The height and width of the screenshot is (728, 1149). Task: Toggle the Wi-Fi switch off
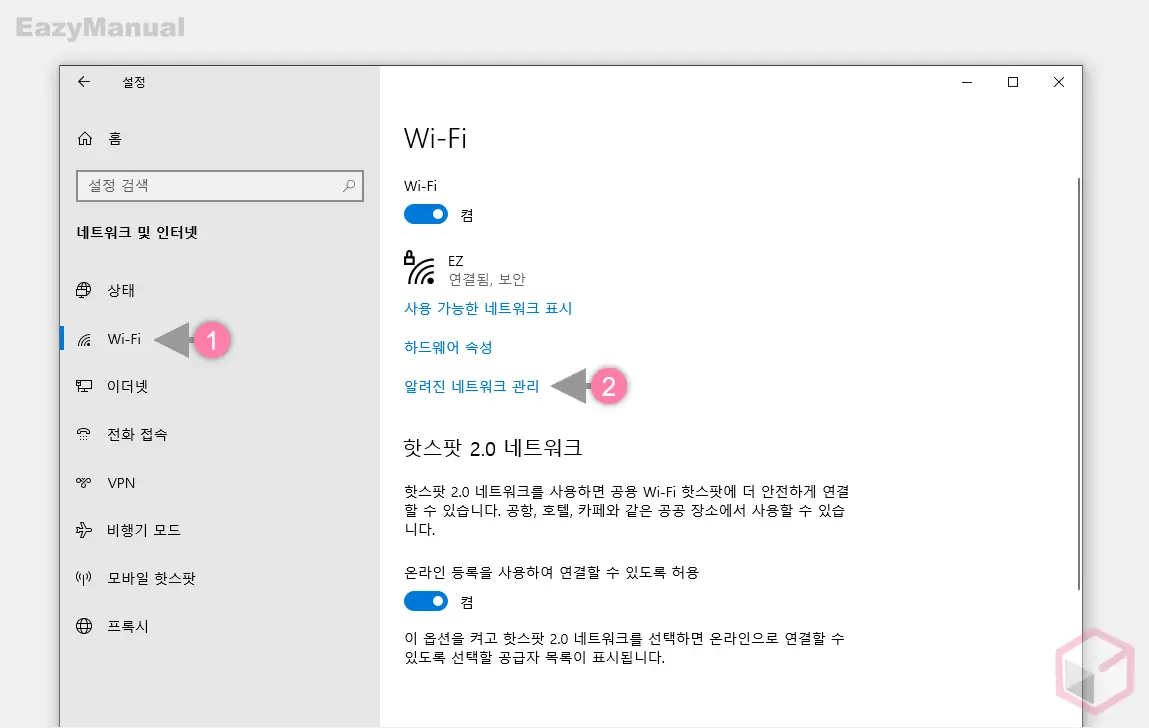coord(425,213)
